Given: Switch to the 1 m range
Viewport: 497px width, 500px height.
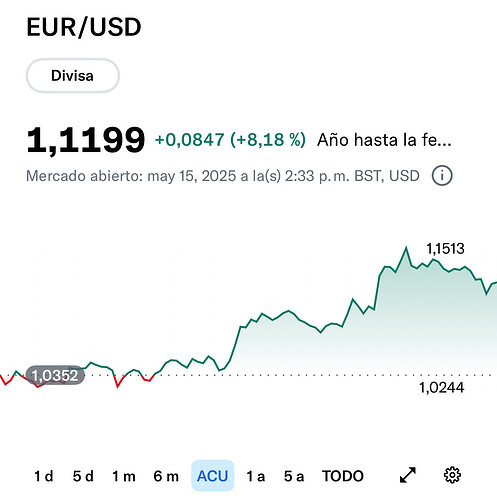Looking at the screenshot, I should click(x=124, y=476).
